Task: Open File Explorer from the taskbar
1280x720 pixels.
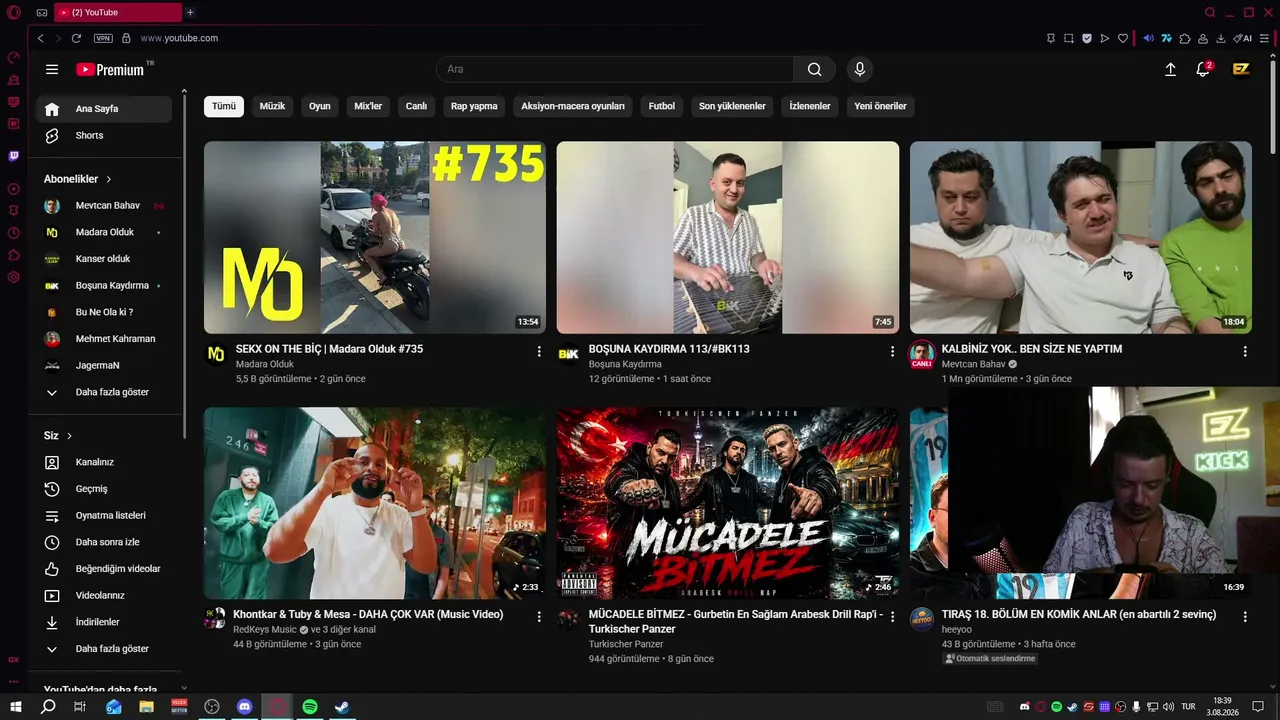Action: pyautogui.click(x=146, y=706)
